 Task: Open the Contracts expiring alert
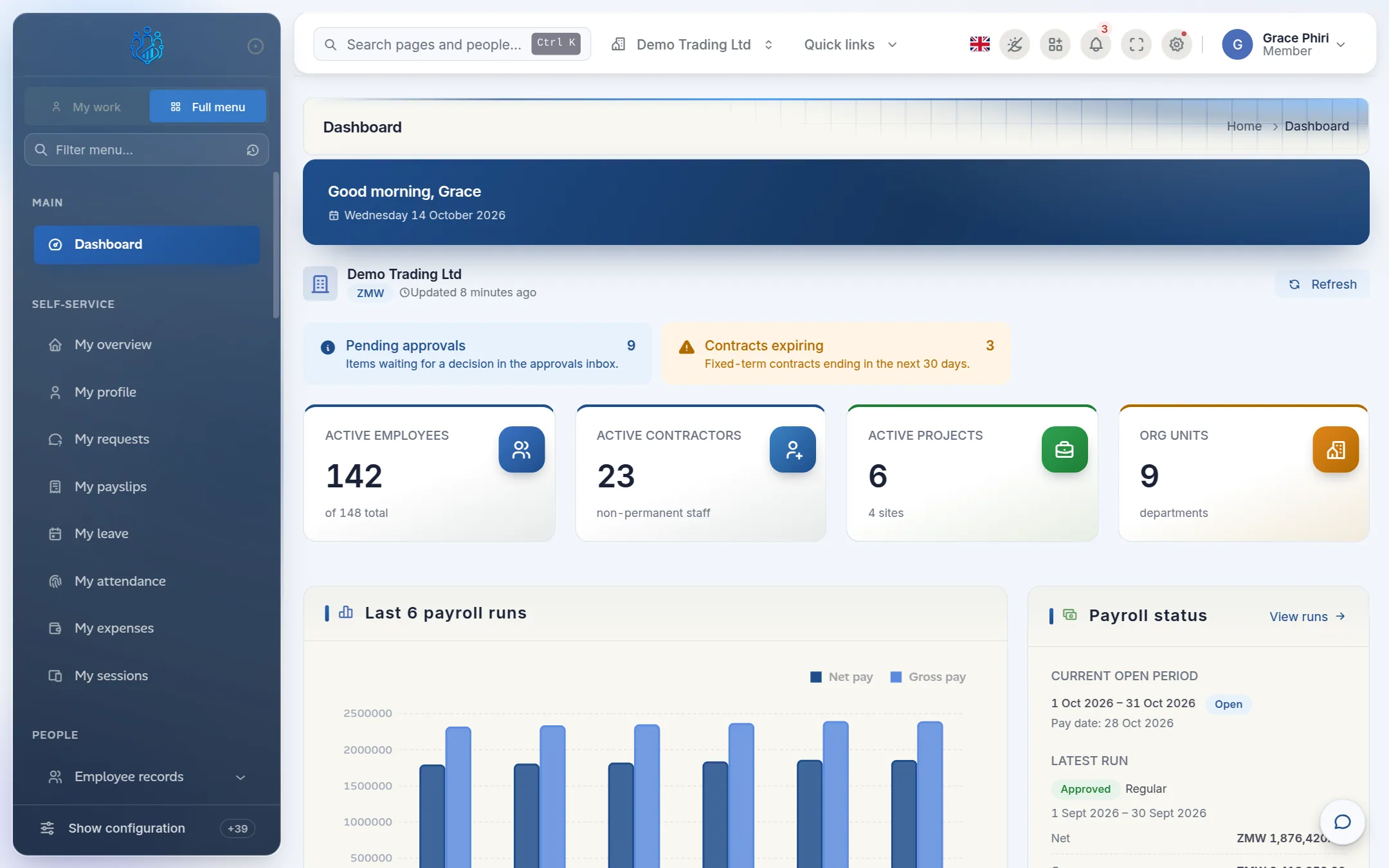[836, 354]
